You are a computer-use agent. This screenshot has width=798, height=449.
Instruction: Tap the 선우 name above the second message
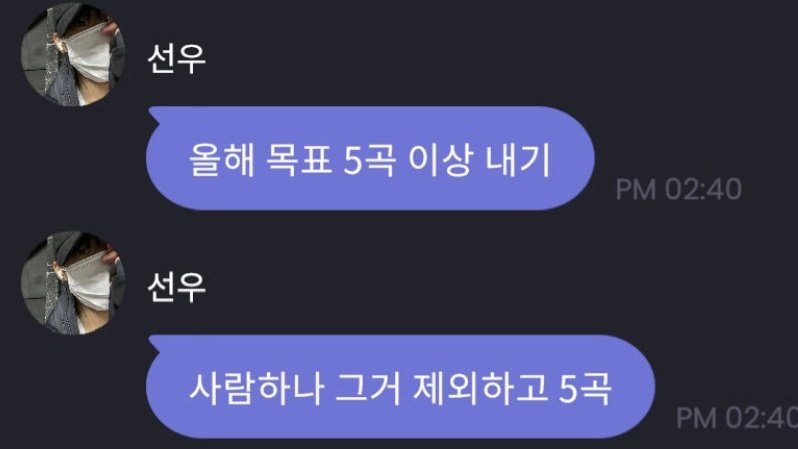click(x=176, y=288)
